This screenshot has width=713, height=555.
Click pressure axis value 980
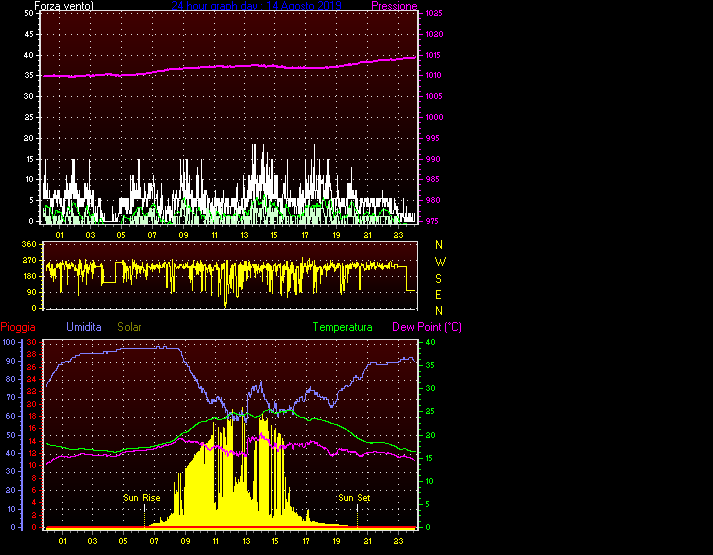[x=432, y=200]
